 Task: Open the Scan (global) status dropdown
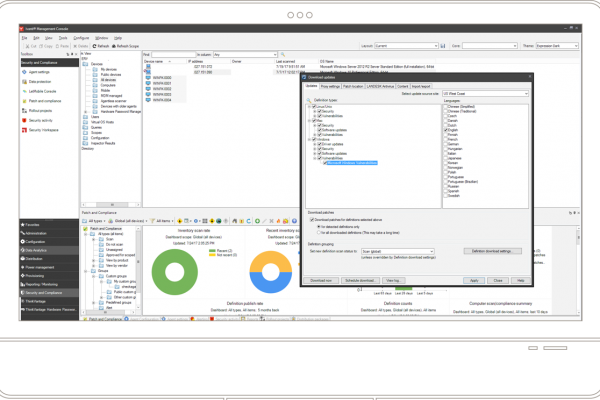click(x=398, y=251)
